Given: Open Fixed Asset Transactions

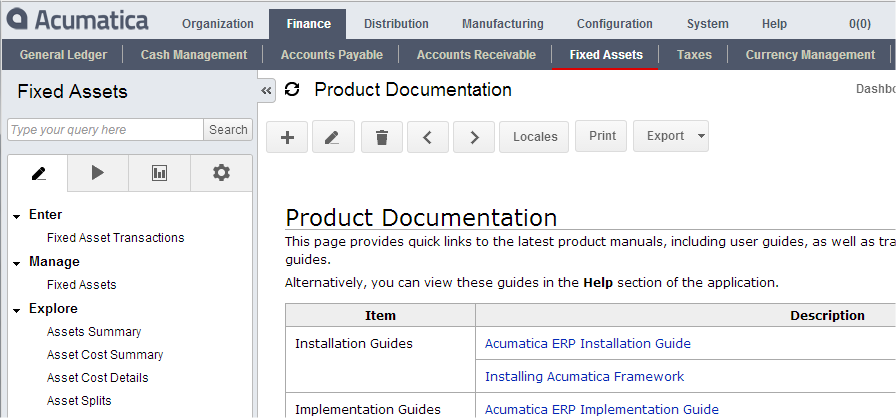Looking at the screenshot, I should point(115,238).
